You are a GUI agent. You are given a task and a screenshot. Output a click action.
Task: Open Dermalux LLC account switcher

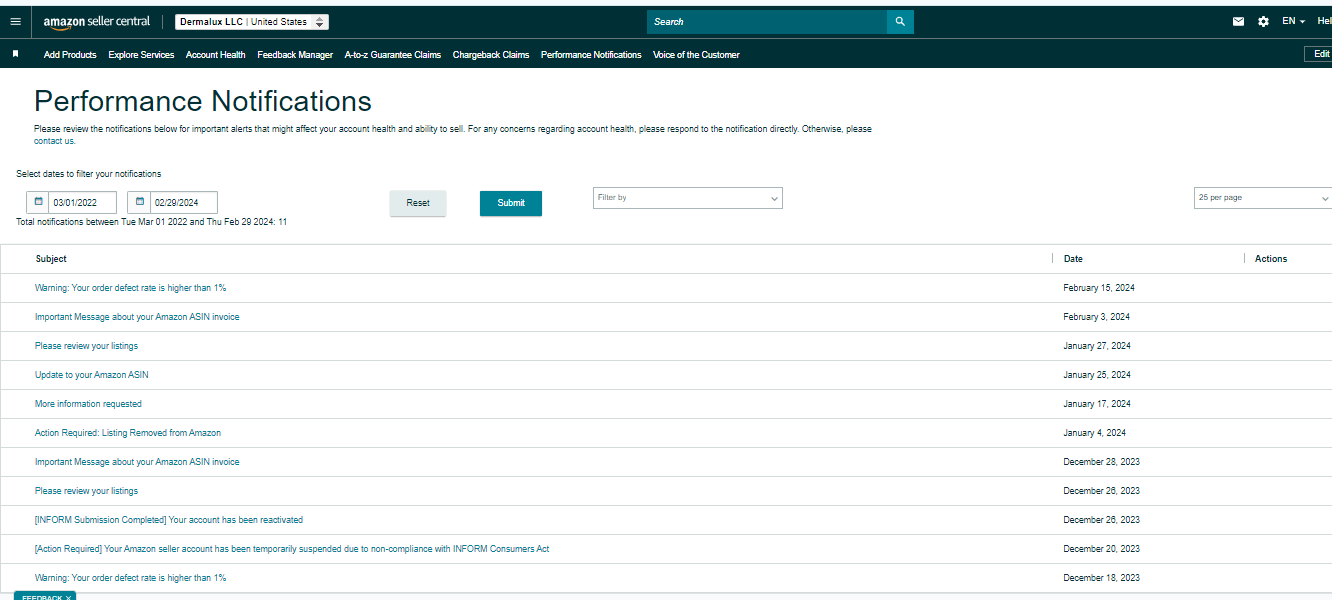point(251,22)
